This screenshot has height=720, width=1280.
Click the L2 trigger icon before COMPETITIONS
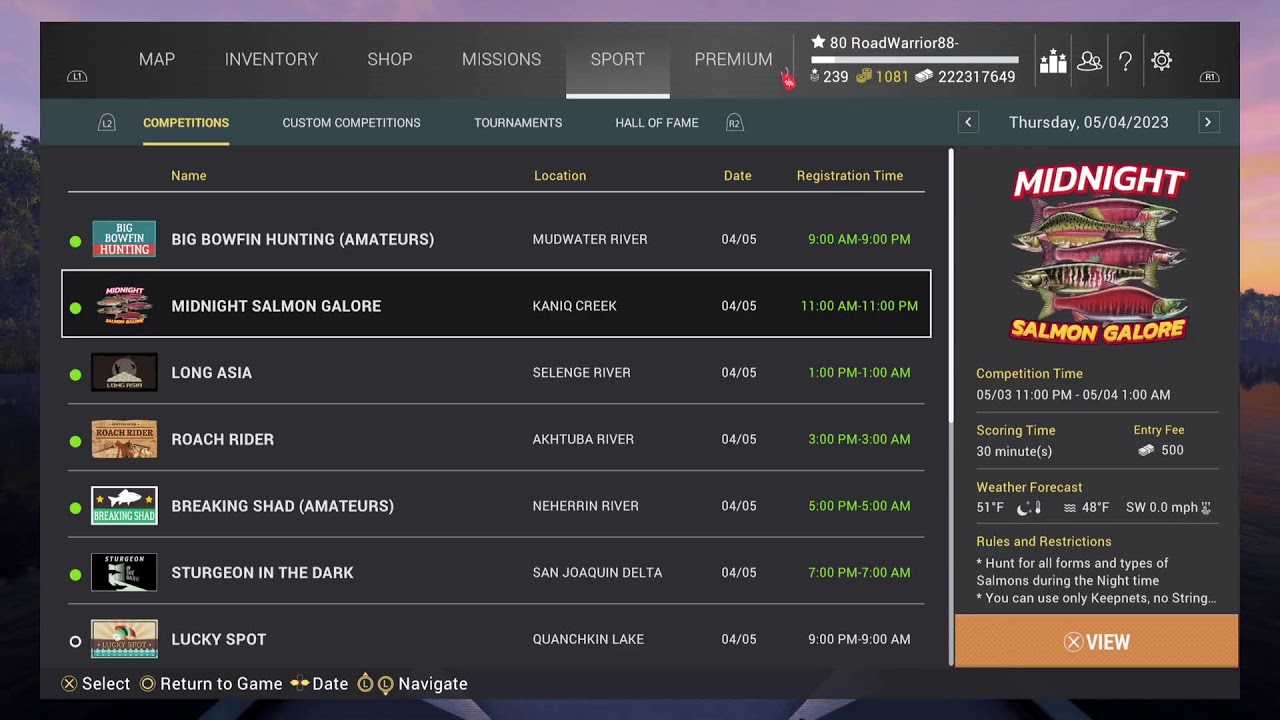107,123
